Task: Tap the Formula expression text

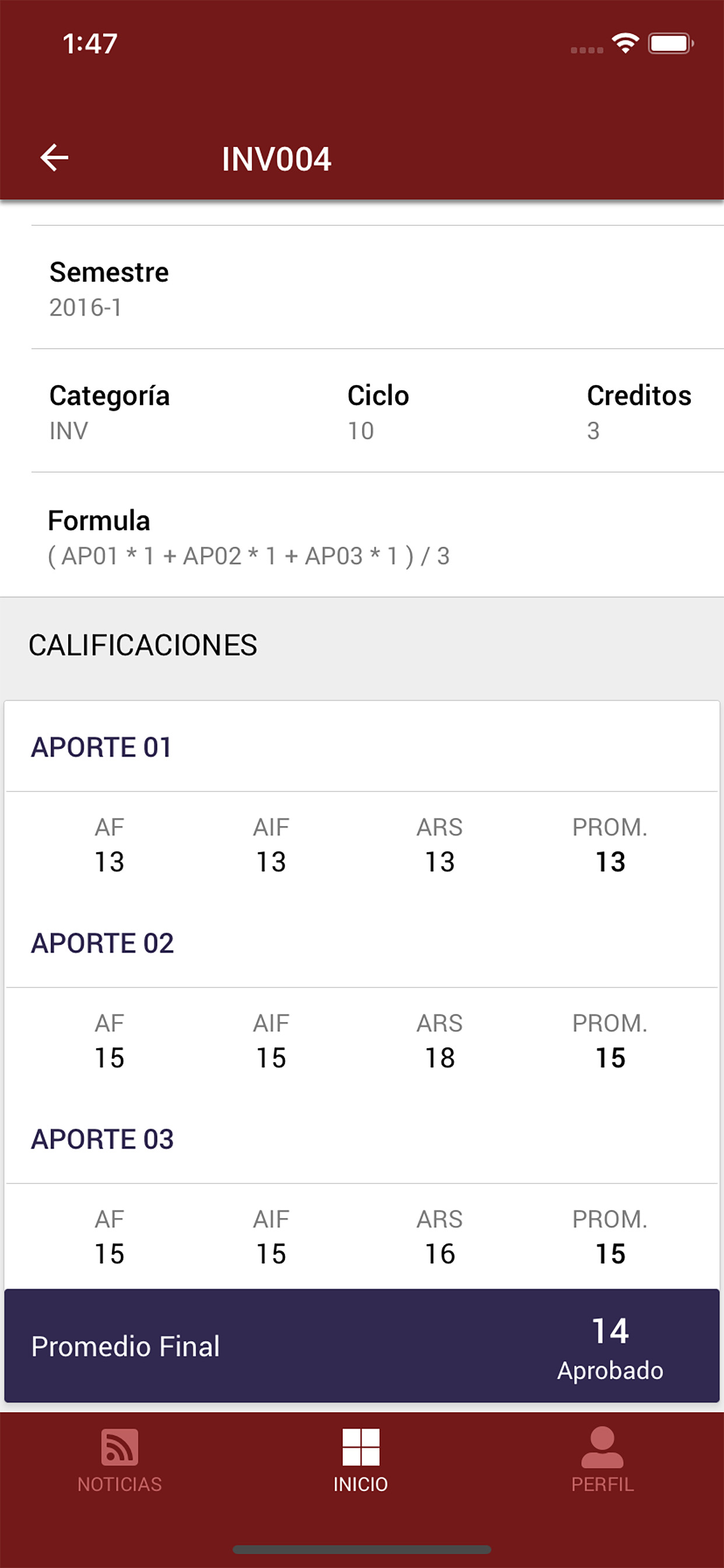Action: pos(249,556)
